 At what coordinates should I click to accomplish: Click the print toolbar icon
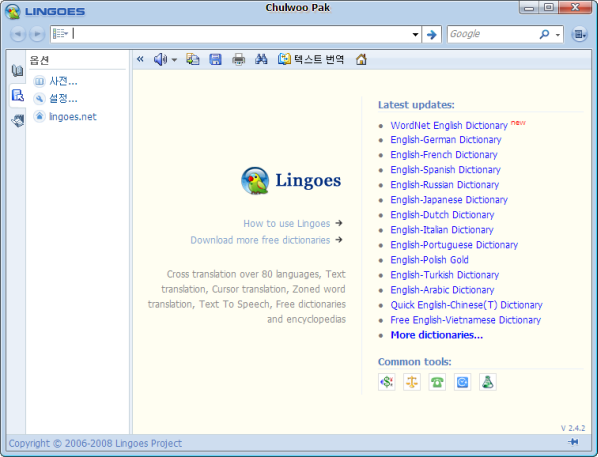(239, 59)
